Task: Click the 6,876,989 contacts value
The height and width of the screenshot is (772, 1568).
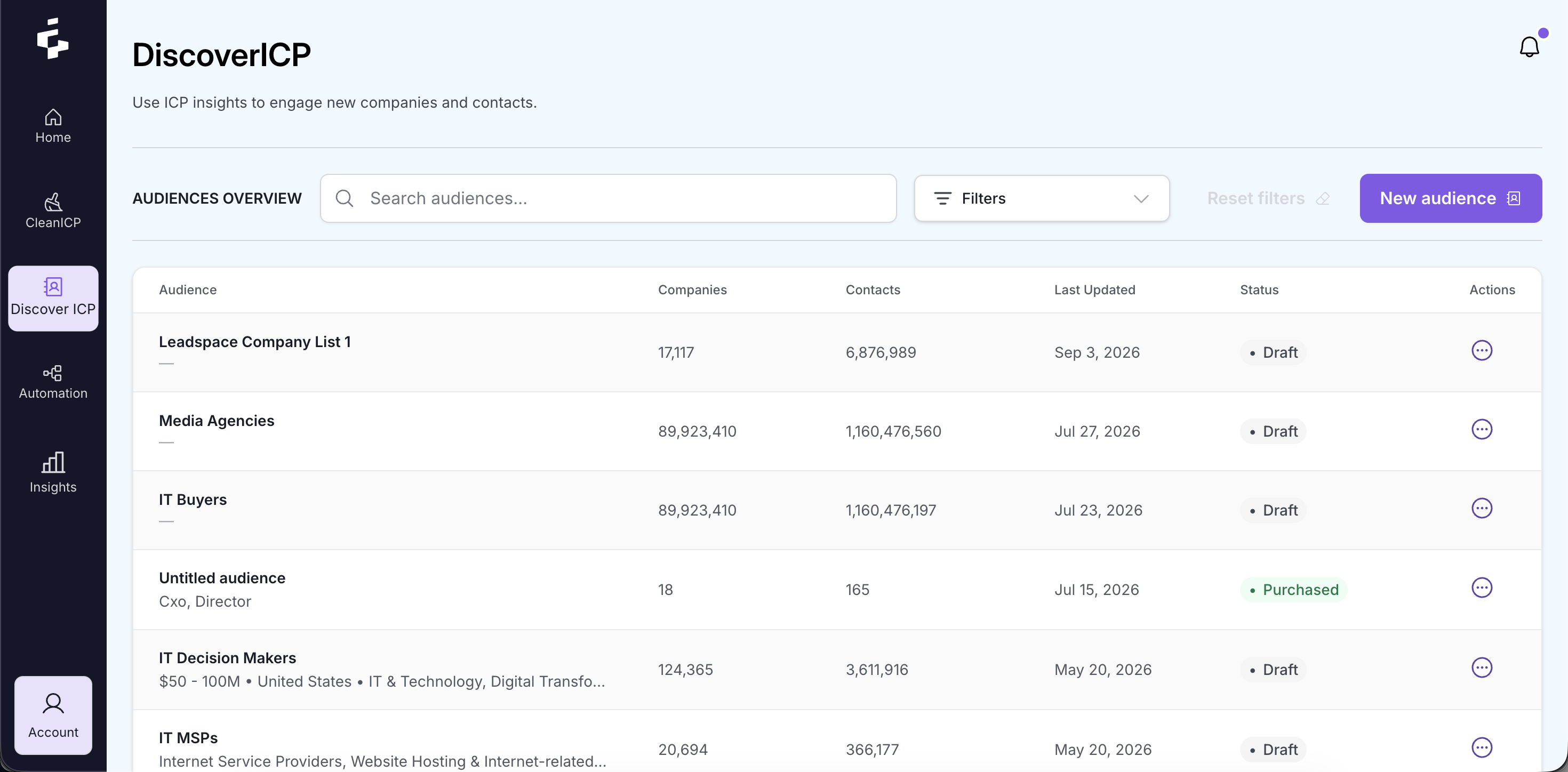Action: coord(880,353)
